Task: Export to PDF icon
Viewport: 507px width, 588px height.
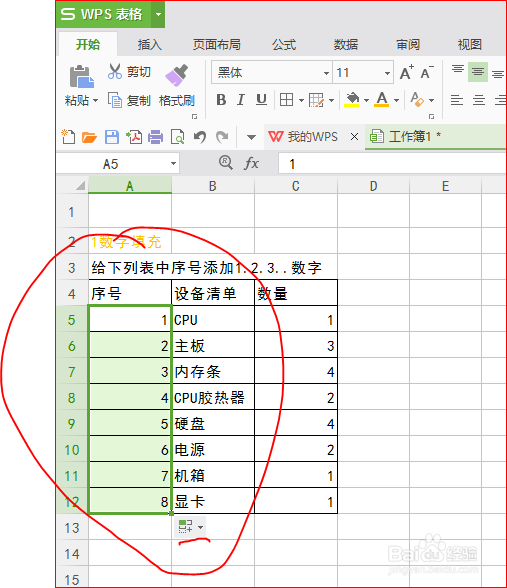Action: 134,137
